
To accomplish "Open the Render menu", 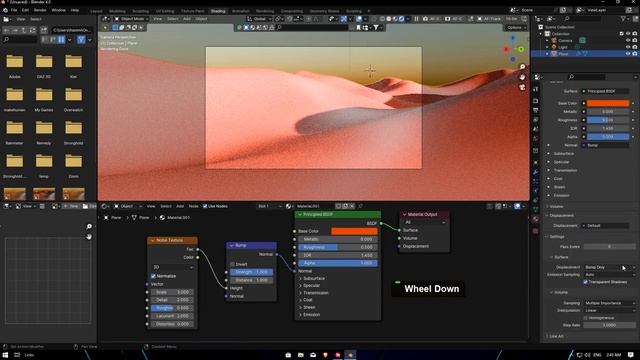I will pyautogui.click(x=40, y=10).
